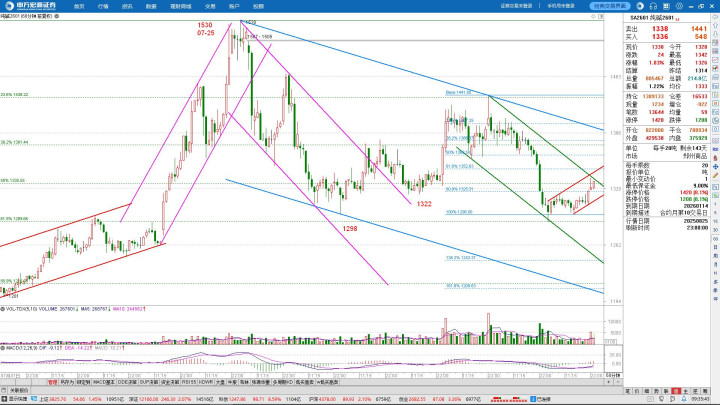This screenshot has width=720, height=405.
Task: Click the plus button after the indicator tabs
Action: (609, 382)
